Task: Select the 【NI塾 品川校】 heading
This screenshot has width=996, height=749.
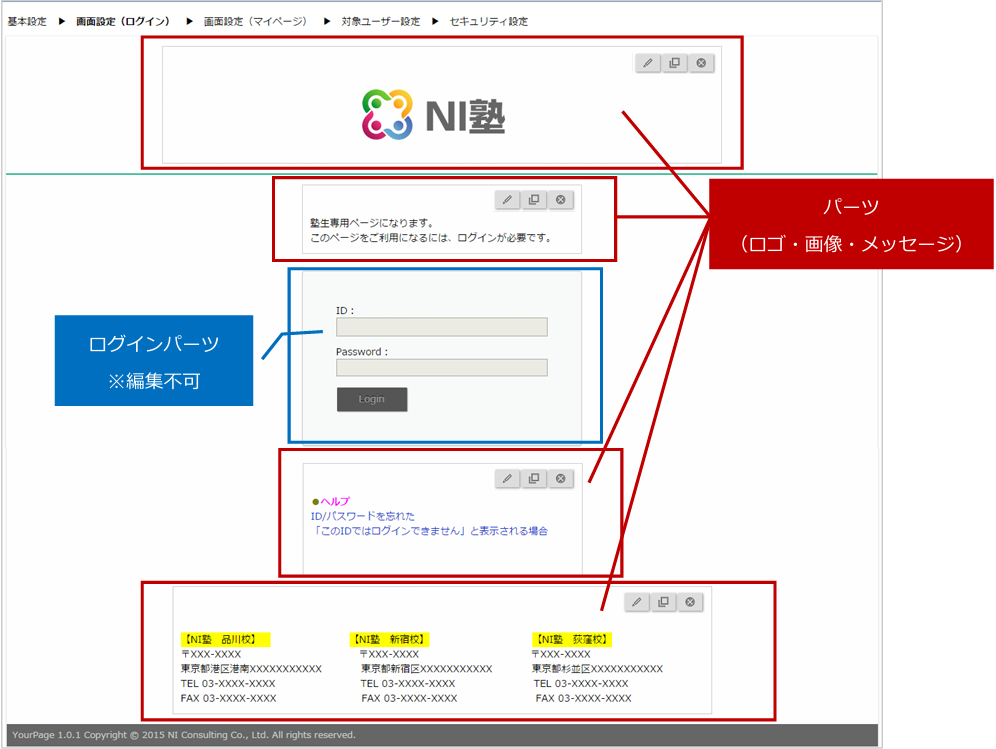Action: click(225, 639)
